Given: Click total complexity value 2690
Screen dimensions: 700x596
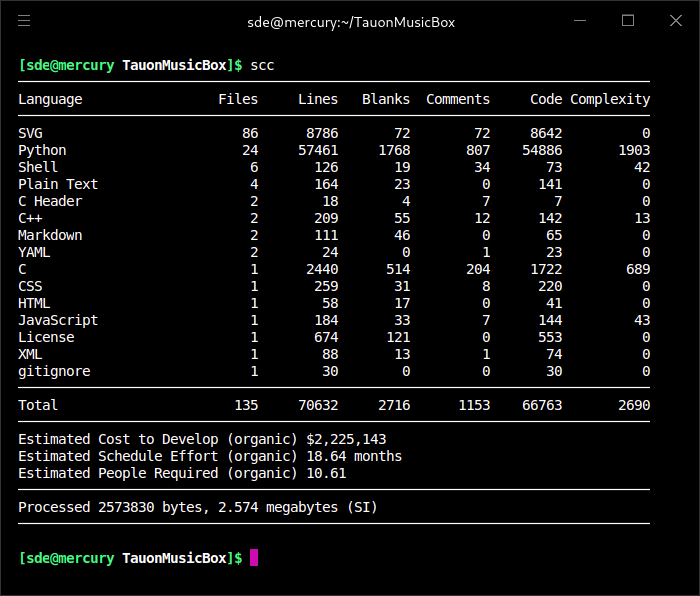Looking at the screenshot, I should (x=634, y=404).
